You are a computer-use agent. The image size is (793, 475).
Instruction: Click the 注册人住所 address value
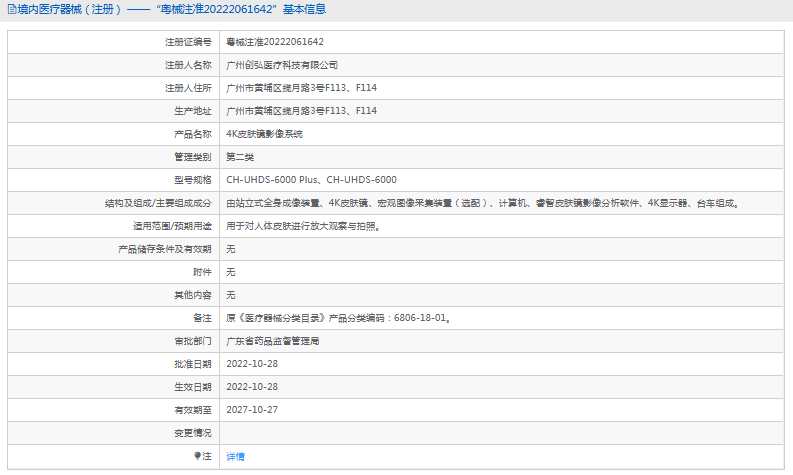pyautogui.click(x=301, y=88)
